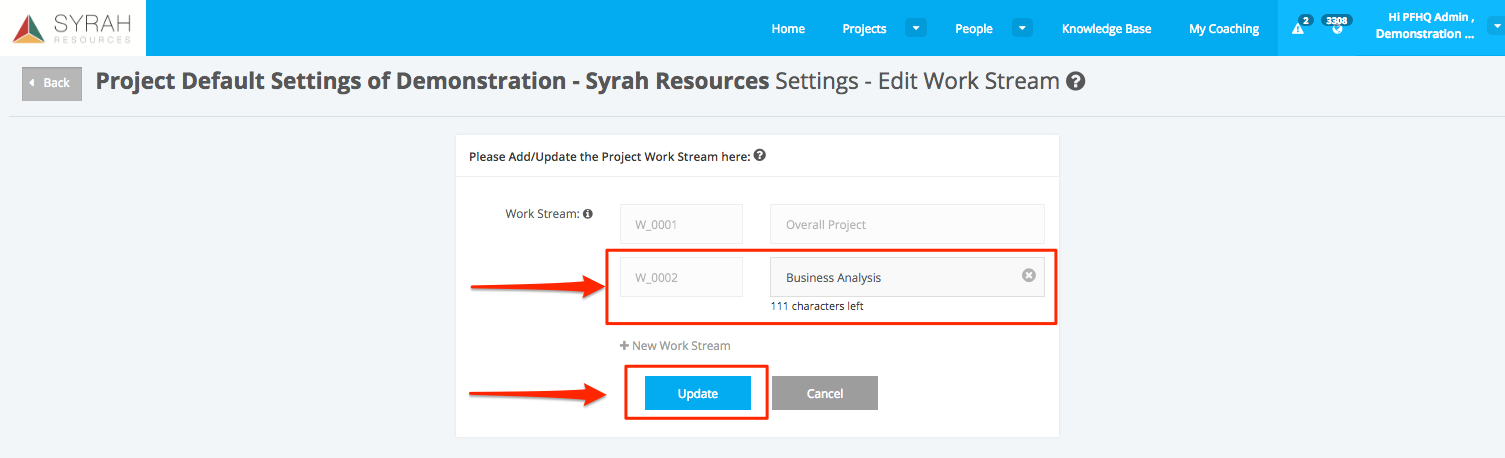Screen dimensions: 1505x458
Task: Click the Overall Project name field
Action: pos(907,224)
